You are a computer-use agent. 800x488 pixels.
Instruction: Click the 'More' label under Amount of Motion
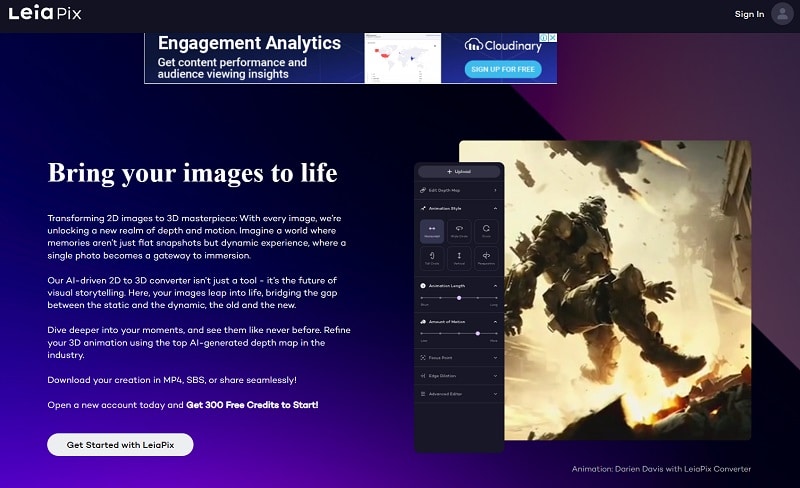tap(493, 340)
